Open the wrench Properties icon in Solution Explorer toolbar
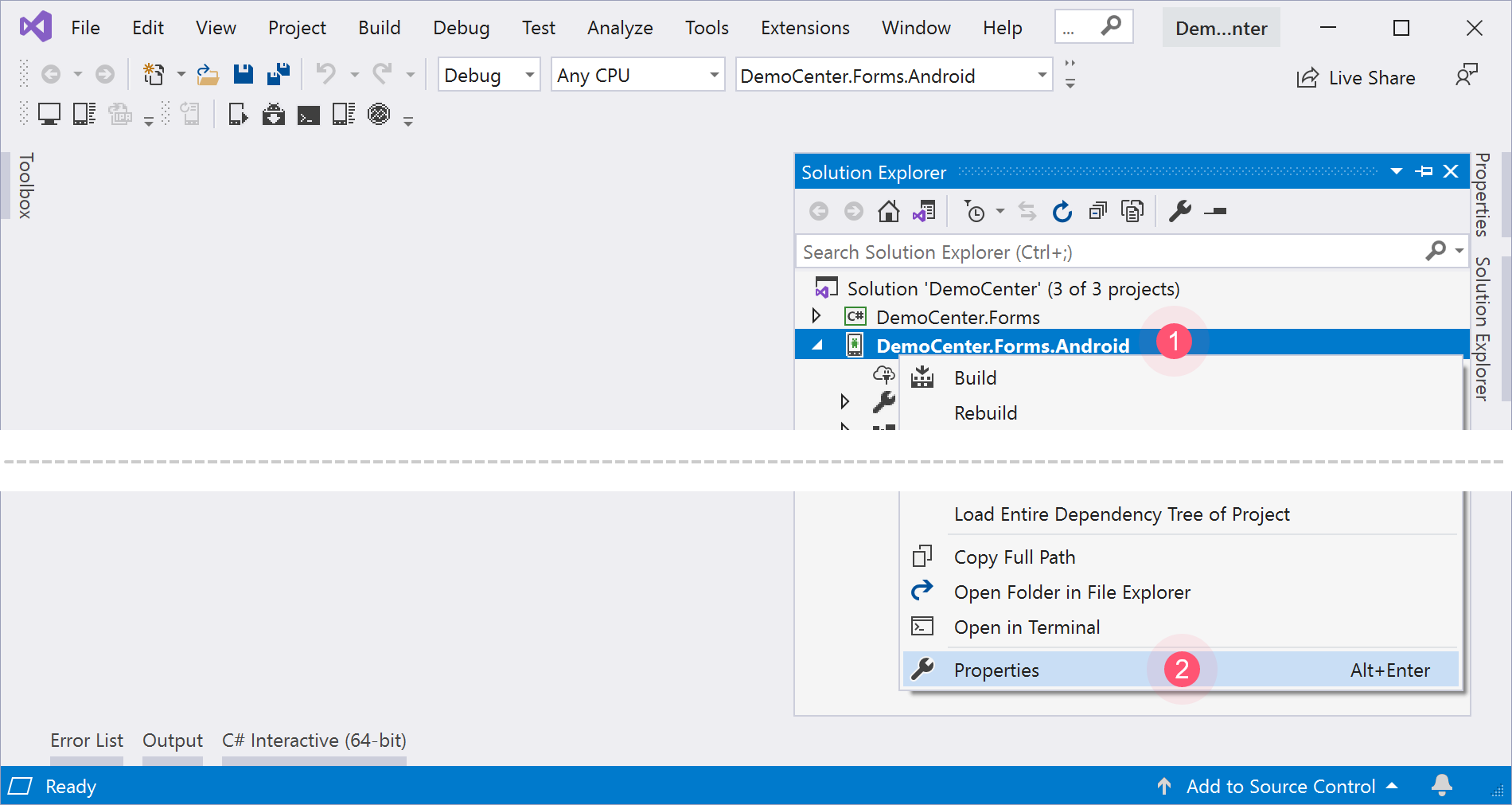Image resolution: width=1512 pixels, height=805 pixels. point(1179,212)
